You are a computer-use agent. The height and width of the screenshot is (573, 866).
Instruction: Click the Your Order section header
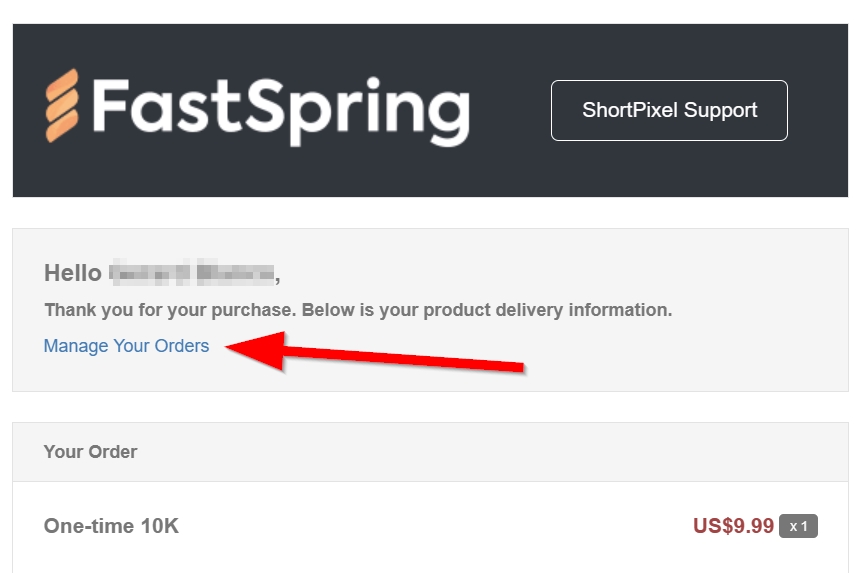point(90,452)
